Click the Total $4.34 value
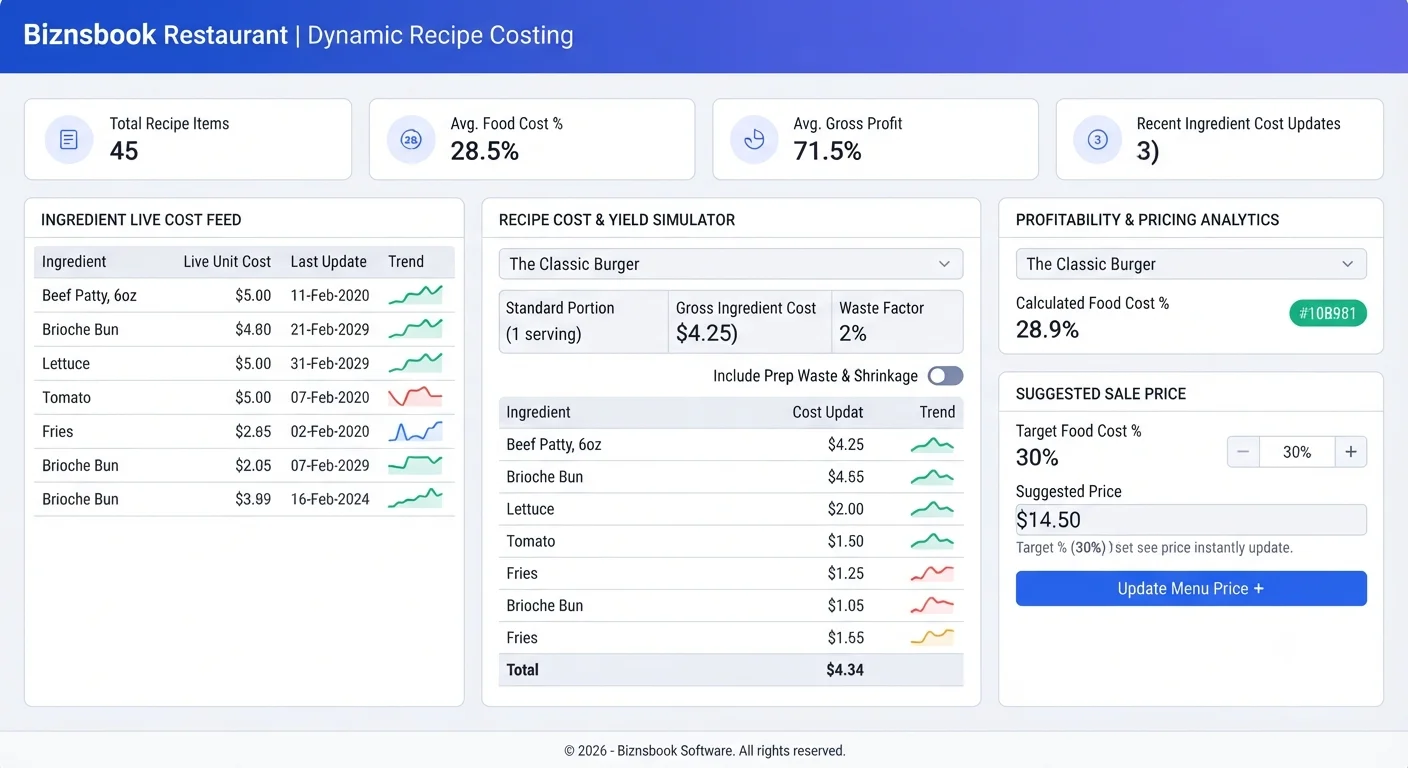 845,670
